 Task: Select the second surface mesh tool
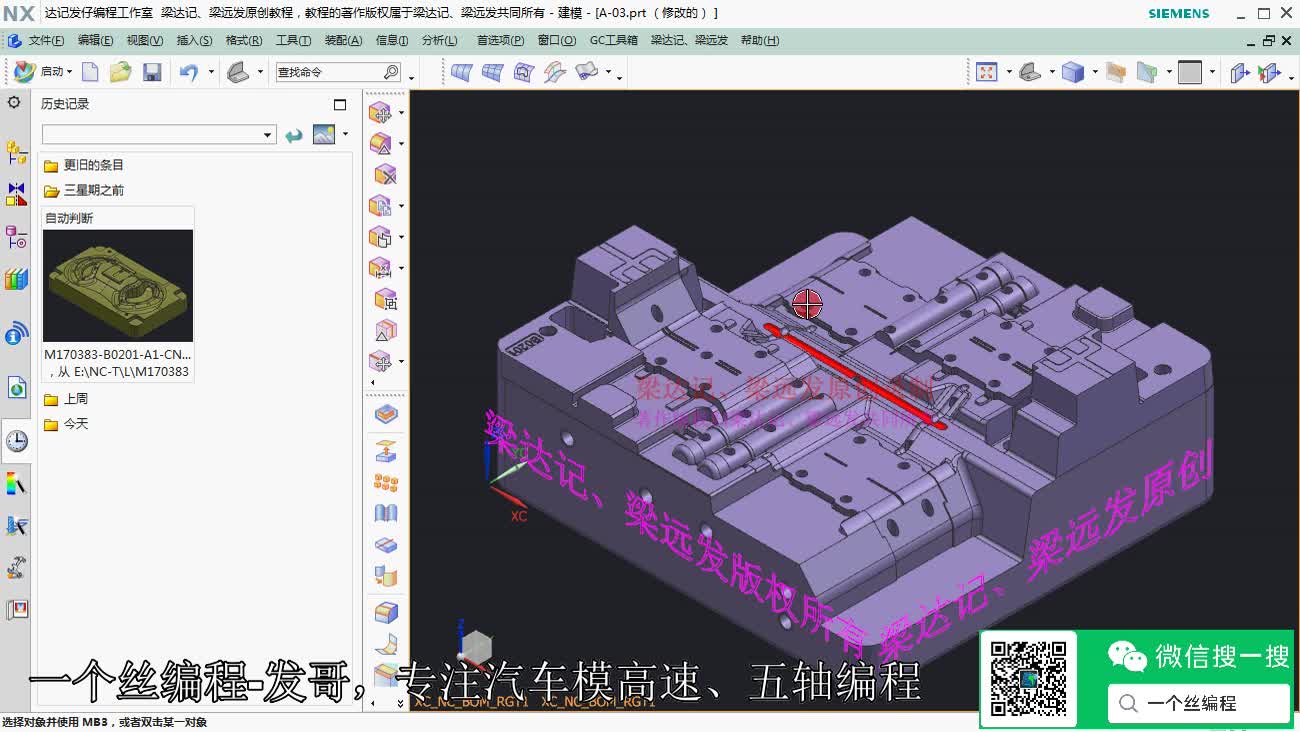(492, 72)
